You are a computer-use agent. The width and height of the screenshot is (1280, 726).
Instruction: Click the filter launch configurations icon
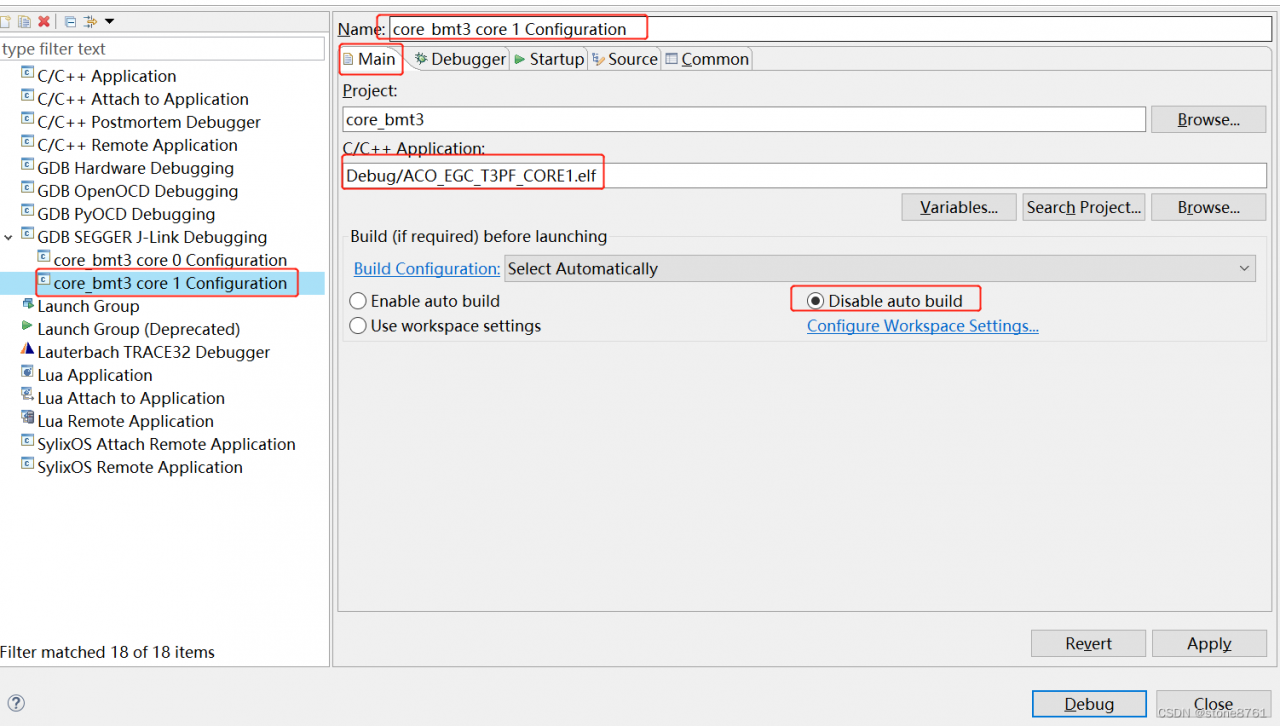[x=90, y=21]
